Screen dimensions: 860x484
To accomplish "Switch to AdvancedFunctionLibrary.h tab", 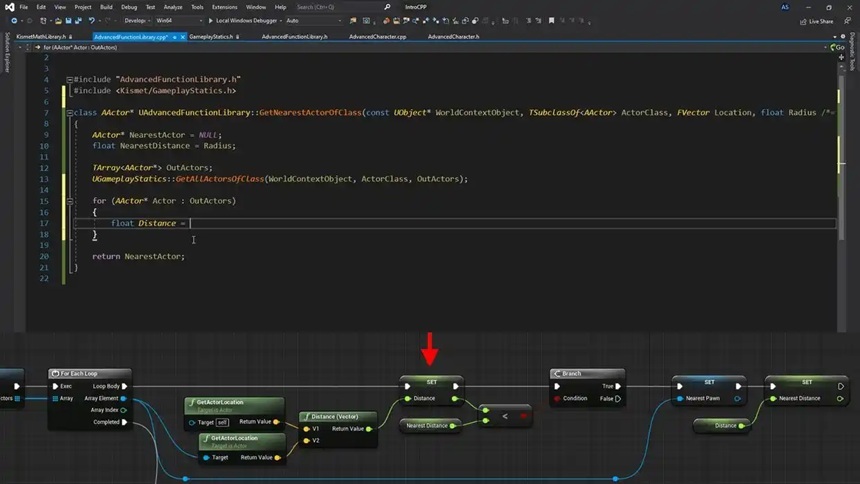I will [295, 37].
